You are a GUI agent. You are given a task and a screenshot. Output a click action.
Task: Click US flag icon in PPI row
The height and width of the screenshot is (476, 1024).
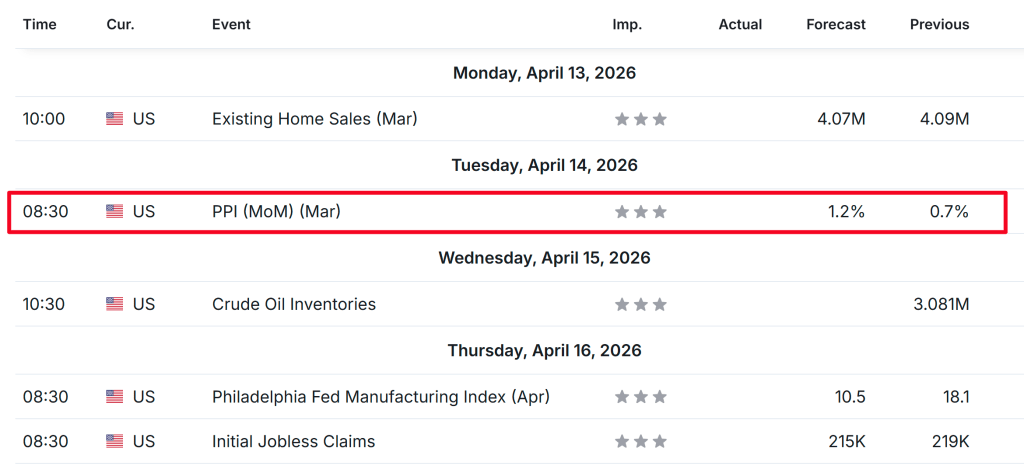(114, 212)
